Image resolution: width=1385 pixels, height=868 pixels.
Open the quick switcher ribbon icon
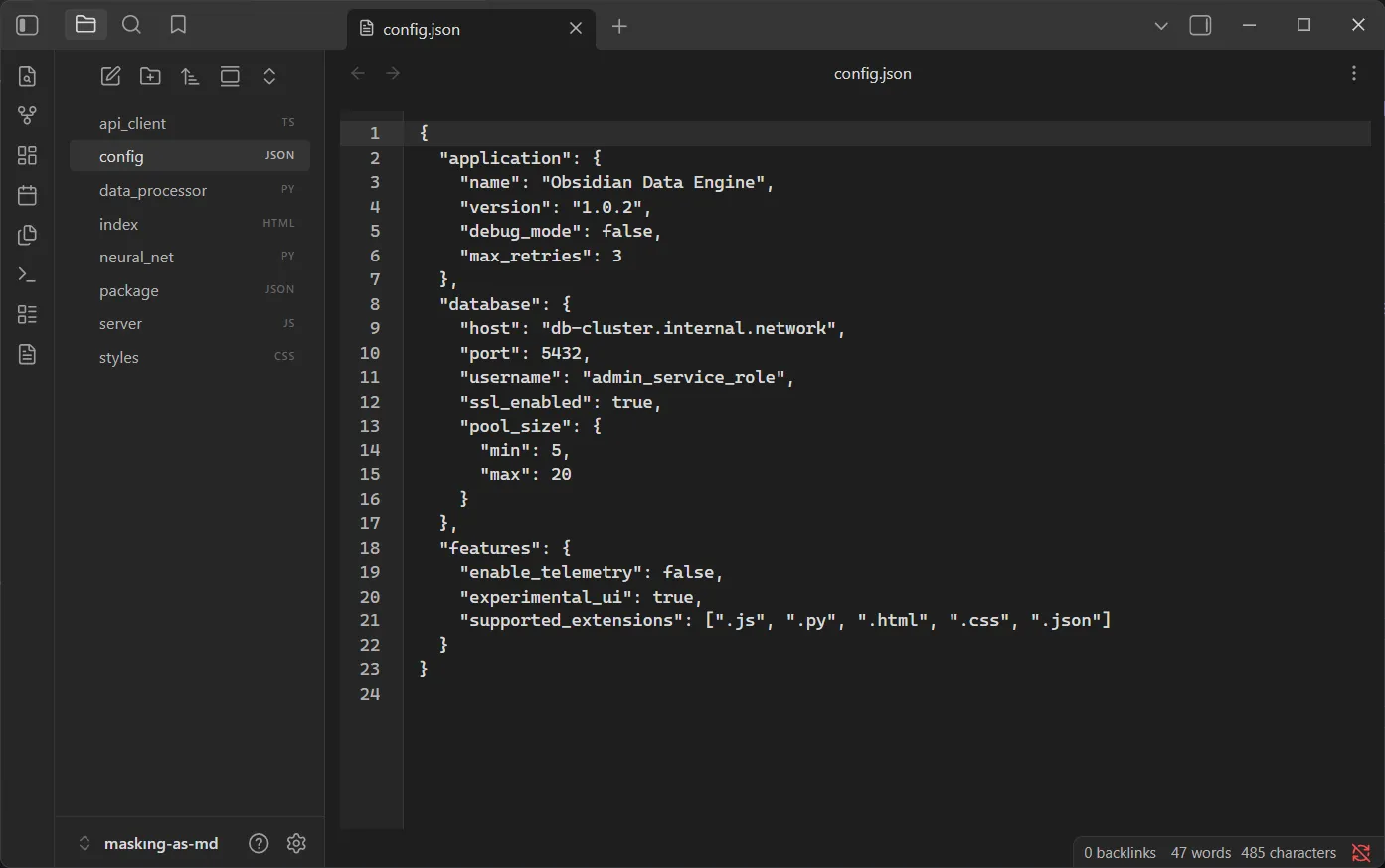coord(27,76)
